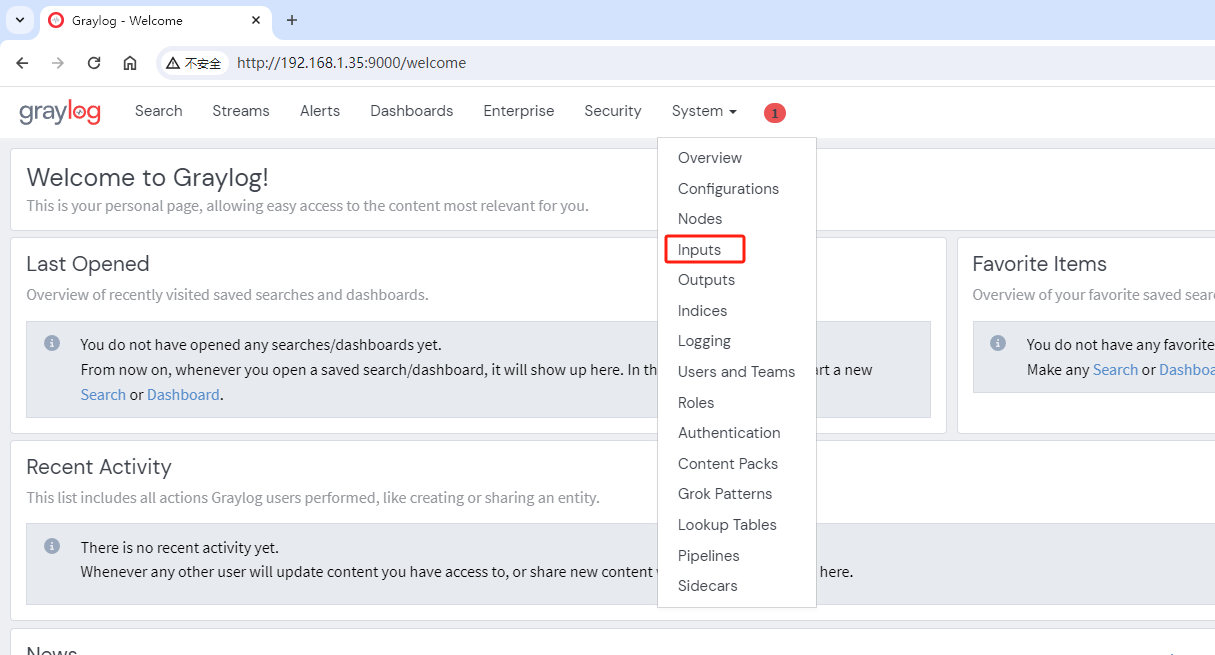Follow the Dashboard link in Favorite Items
Viewport: 1215px width, 655px height.
(x=1187, y=370)
